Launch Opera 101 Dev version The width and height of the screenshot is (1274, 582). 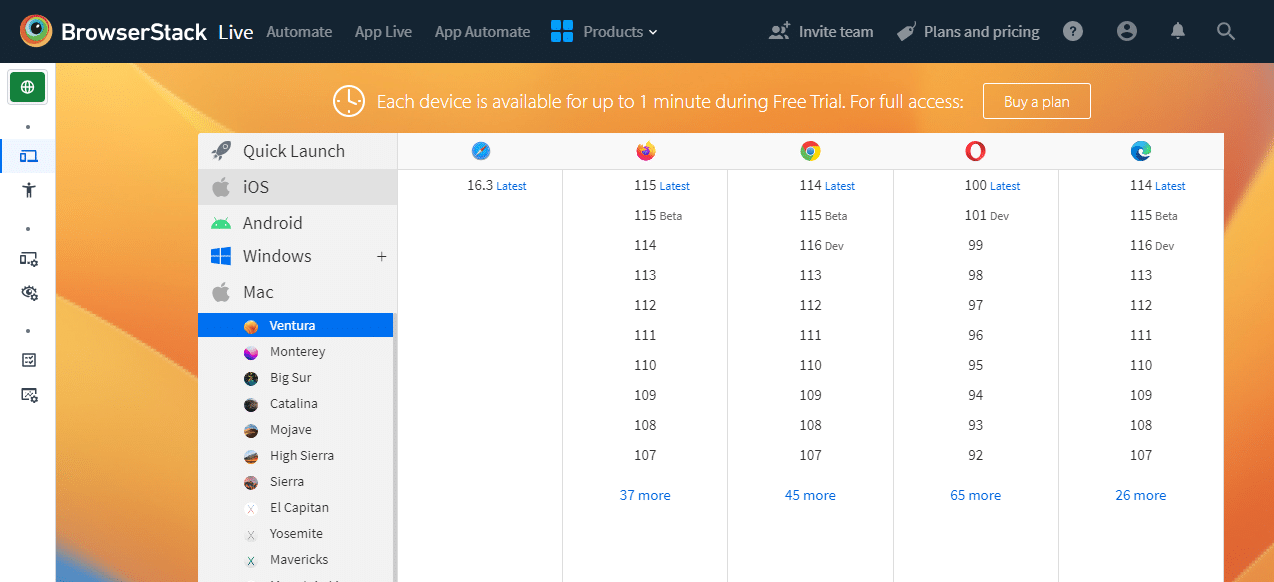pyautogui.click(x=987, y=215)
